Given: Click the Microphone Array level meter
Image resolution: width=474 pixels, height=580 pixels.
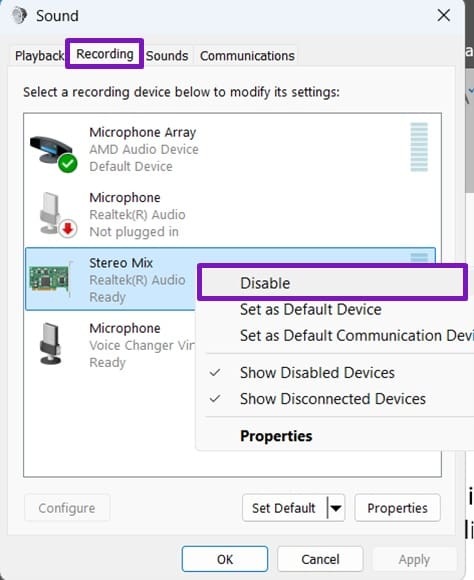Looking at the screenshot, I should [x=419, y=147].
